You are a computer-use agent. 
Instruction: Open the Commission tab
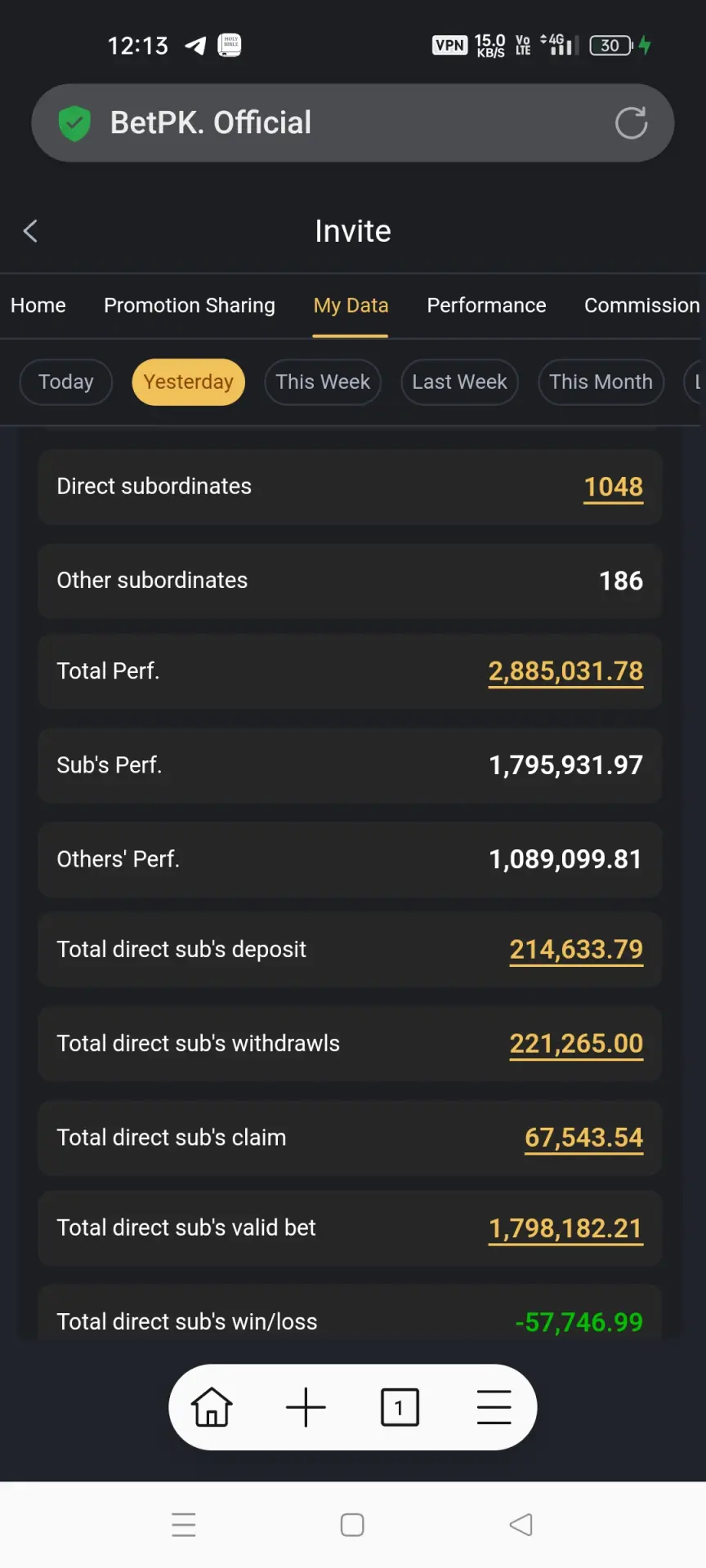(x=642, y=305)
